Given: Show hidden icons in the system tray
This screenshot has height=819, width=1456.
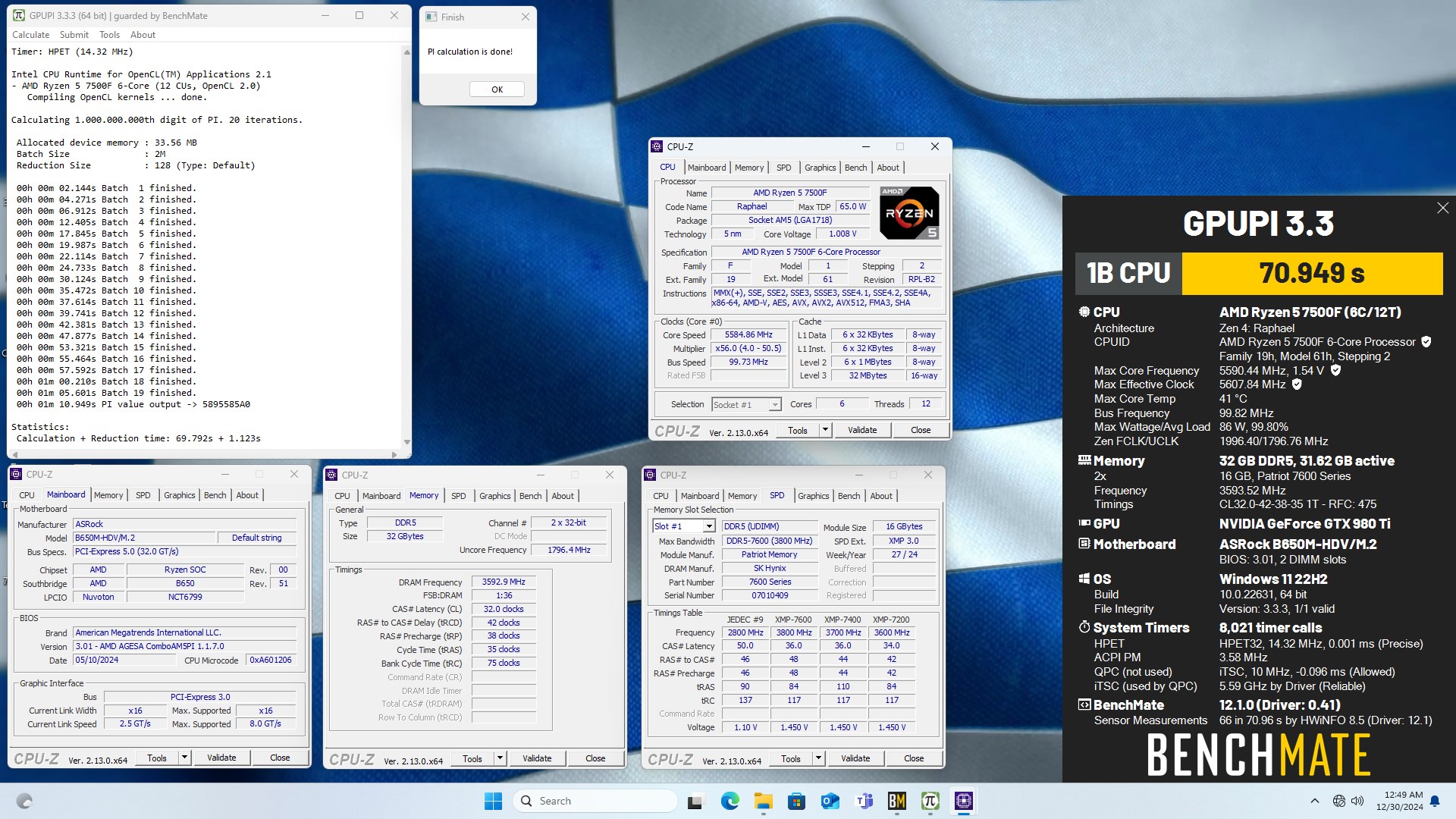Looking at the screenshot, I should coord(1314,801).
